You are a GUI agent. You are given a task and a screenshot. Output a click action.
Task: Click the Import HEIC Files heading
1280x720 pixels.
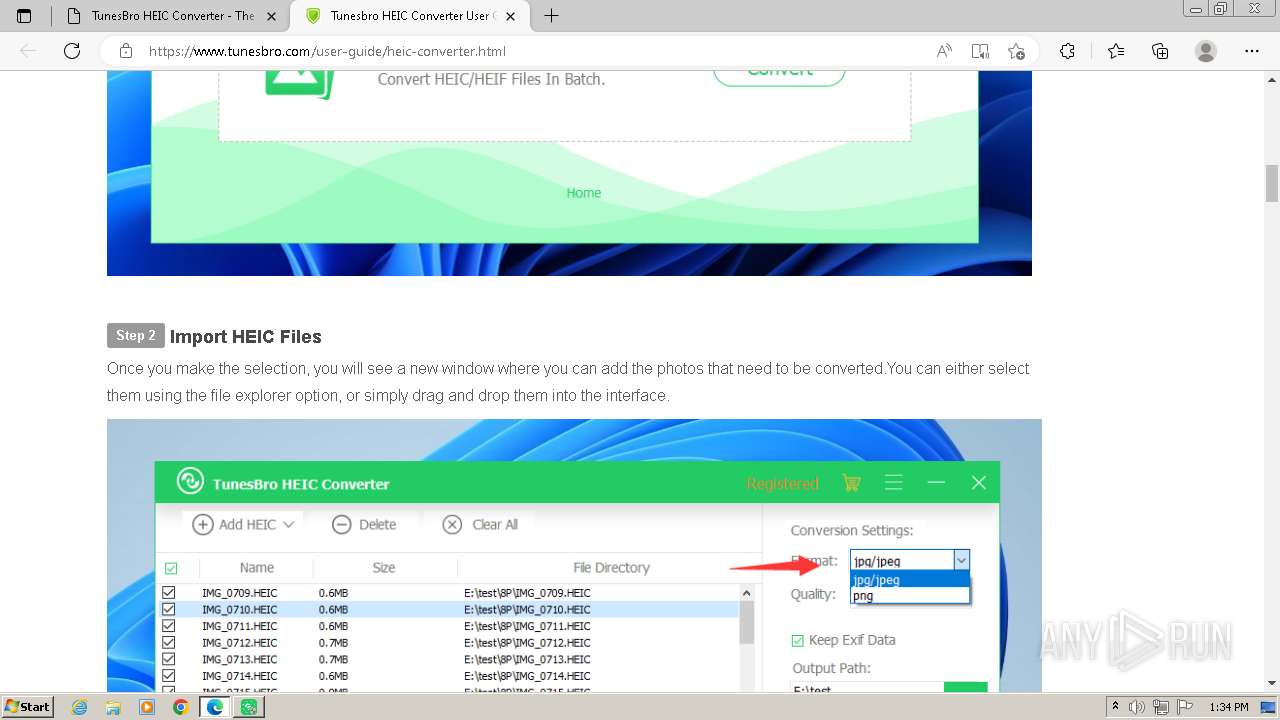(x=245, y=336)
